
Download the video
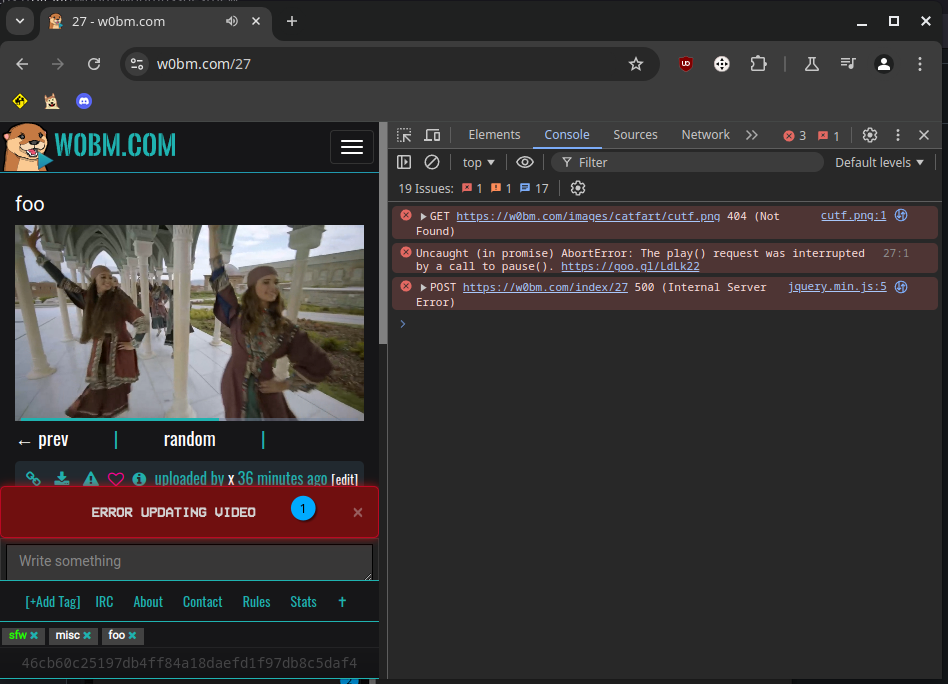coord(62,479)
